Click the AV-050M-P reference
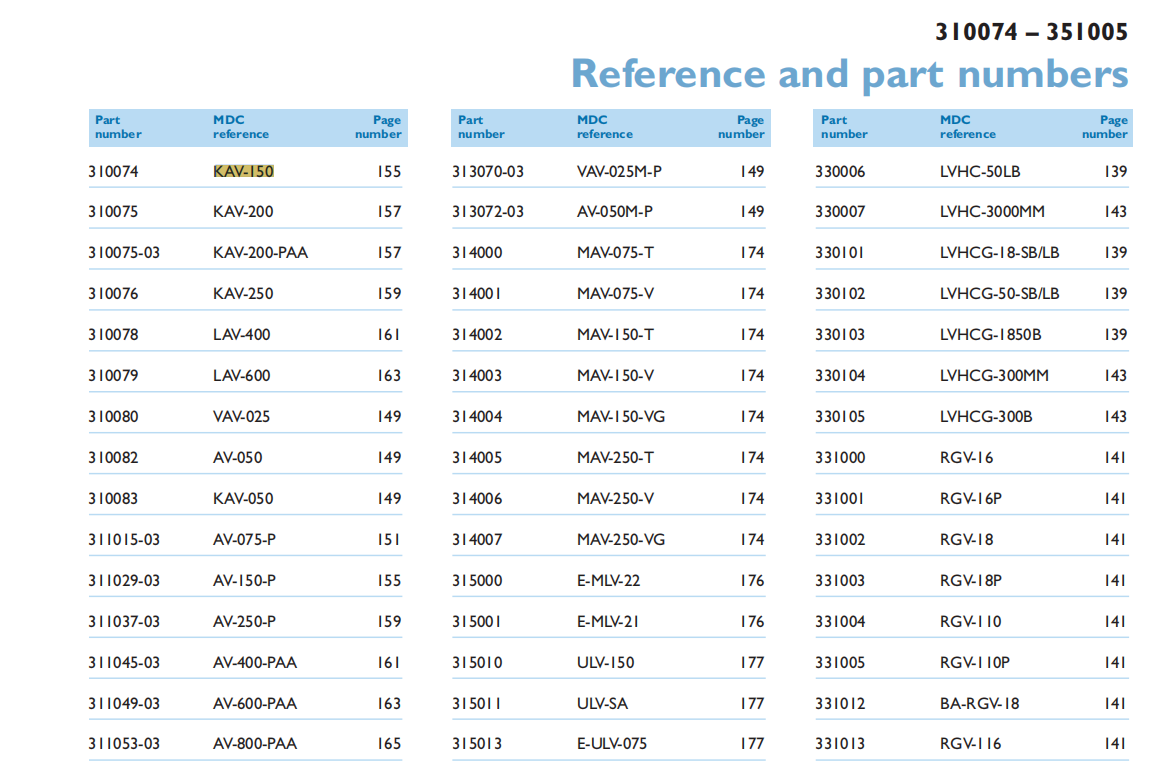Image resolution: width=1152 pixels, height=777 pixels. pos(615,212)
